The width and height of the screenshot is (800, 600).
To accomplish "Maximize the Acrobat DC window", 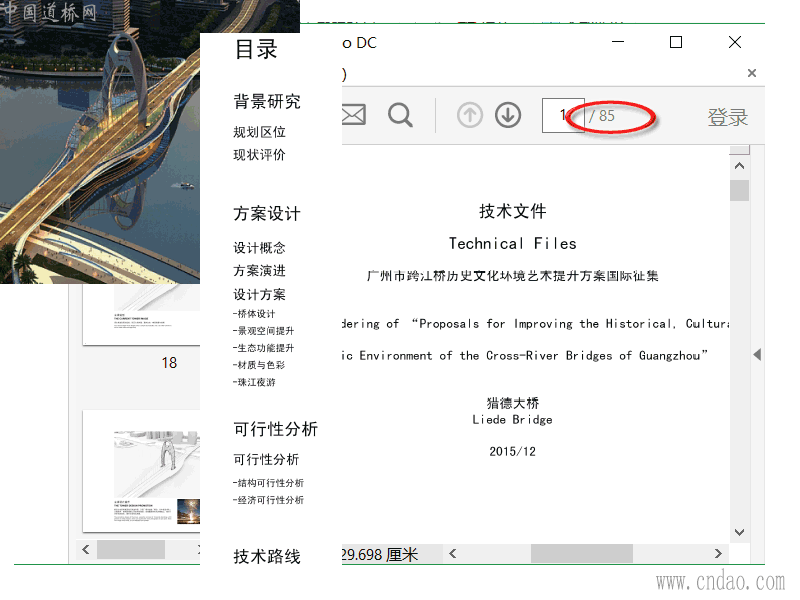I will (676, 42).
